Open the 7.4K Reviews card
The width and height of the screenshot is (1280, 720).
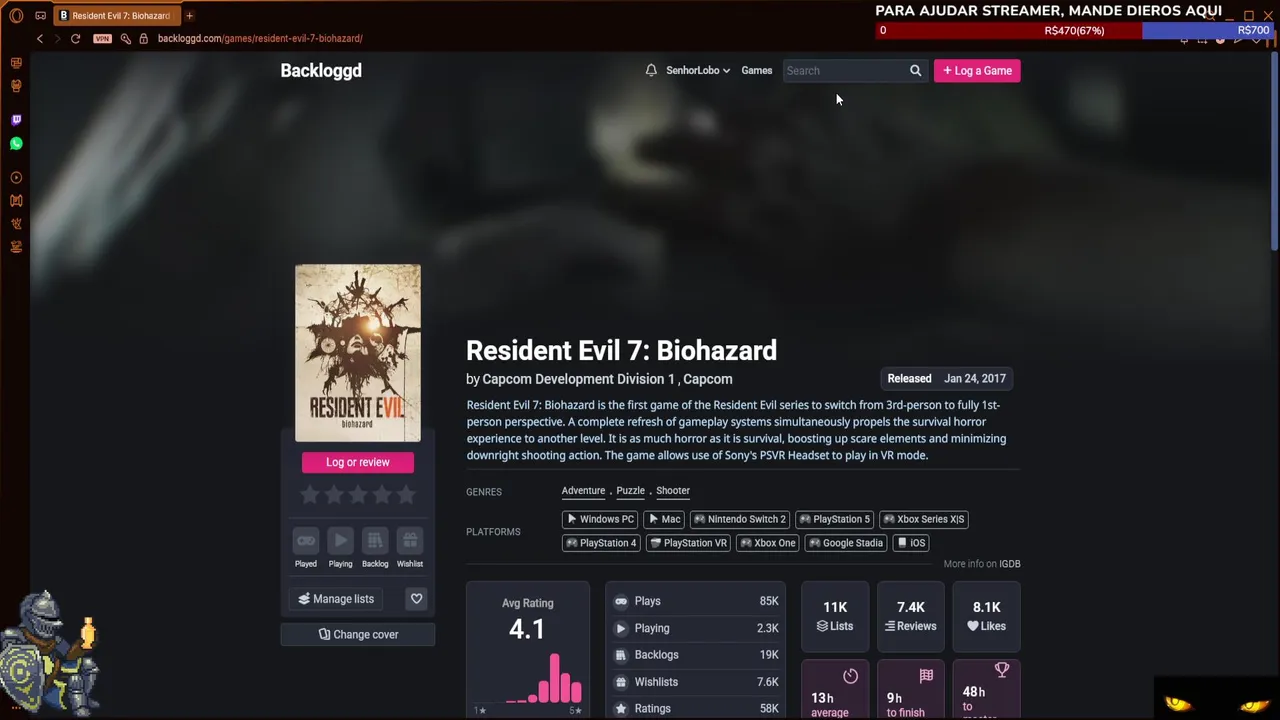[x=910, y=616]
